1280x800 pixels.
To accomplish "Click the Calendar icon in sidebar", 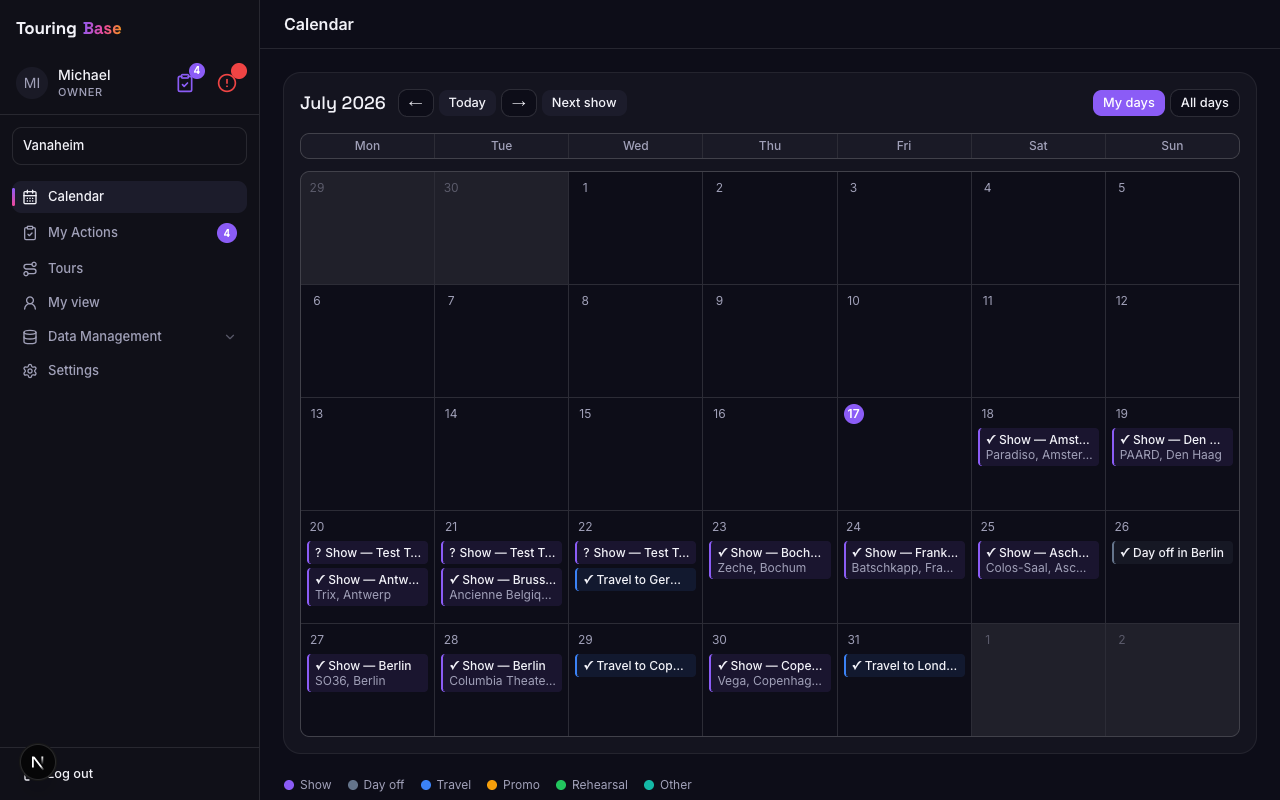I will click(x=30, y=197).
